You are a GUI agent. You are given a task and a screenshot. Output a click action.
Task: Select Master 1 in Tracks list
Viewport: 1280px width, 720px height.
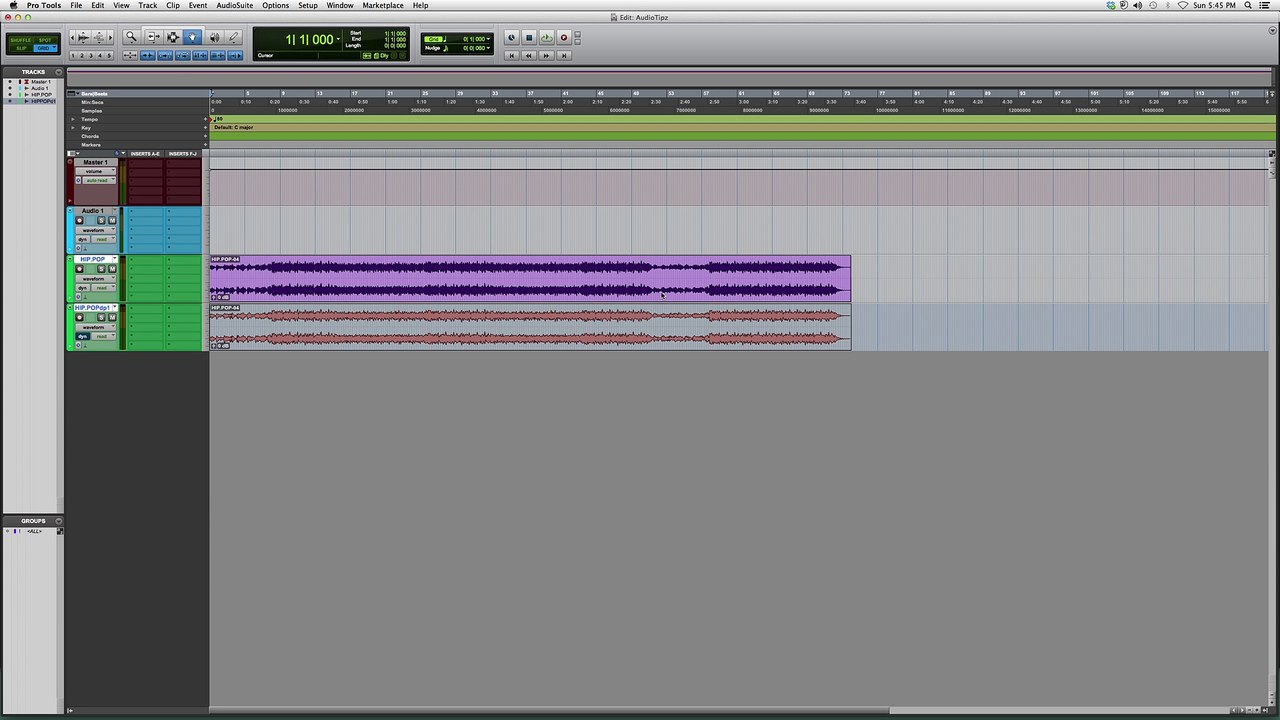[x=41, y=82]
